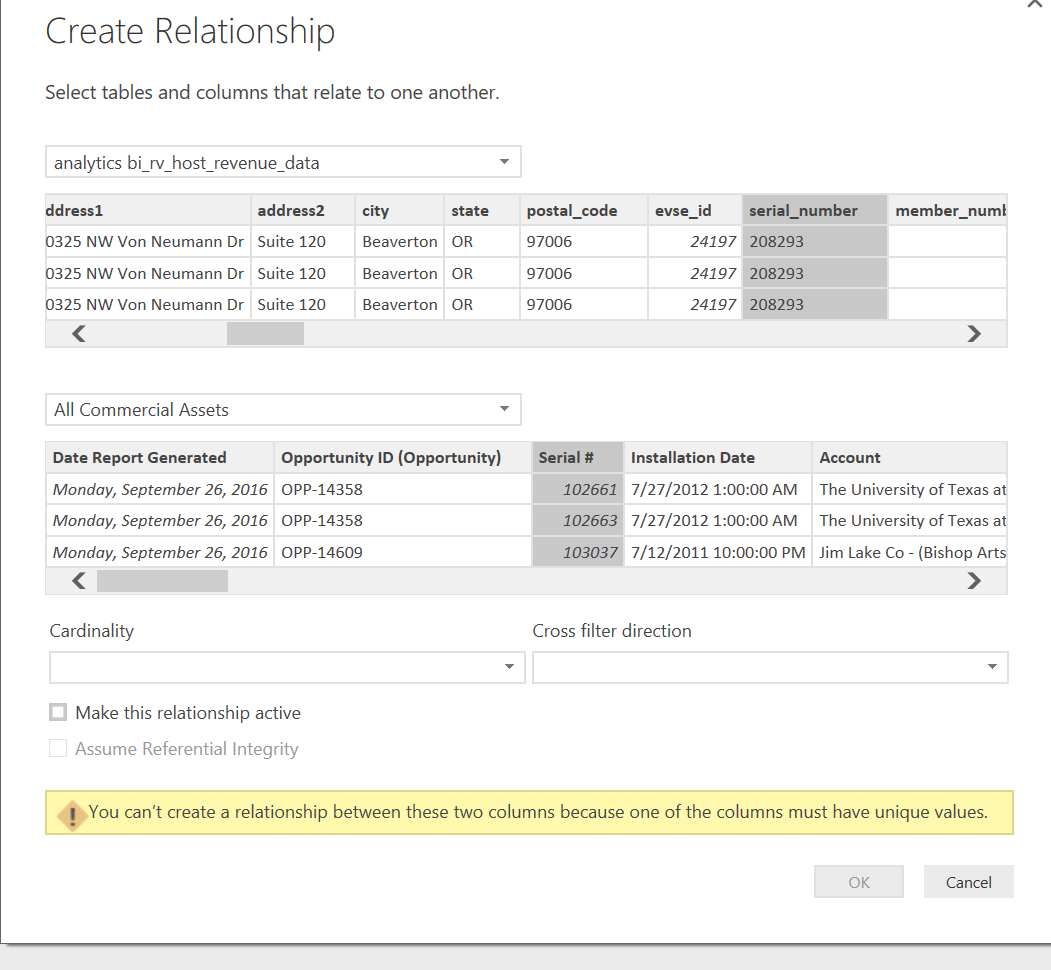
Task: Click the Cancel button
Action: [x=968, y=882]
